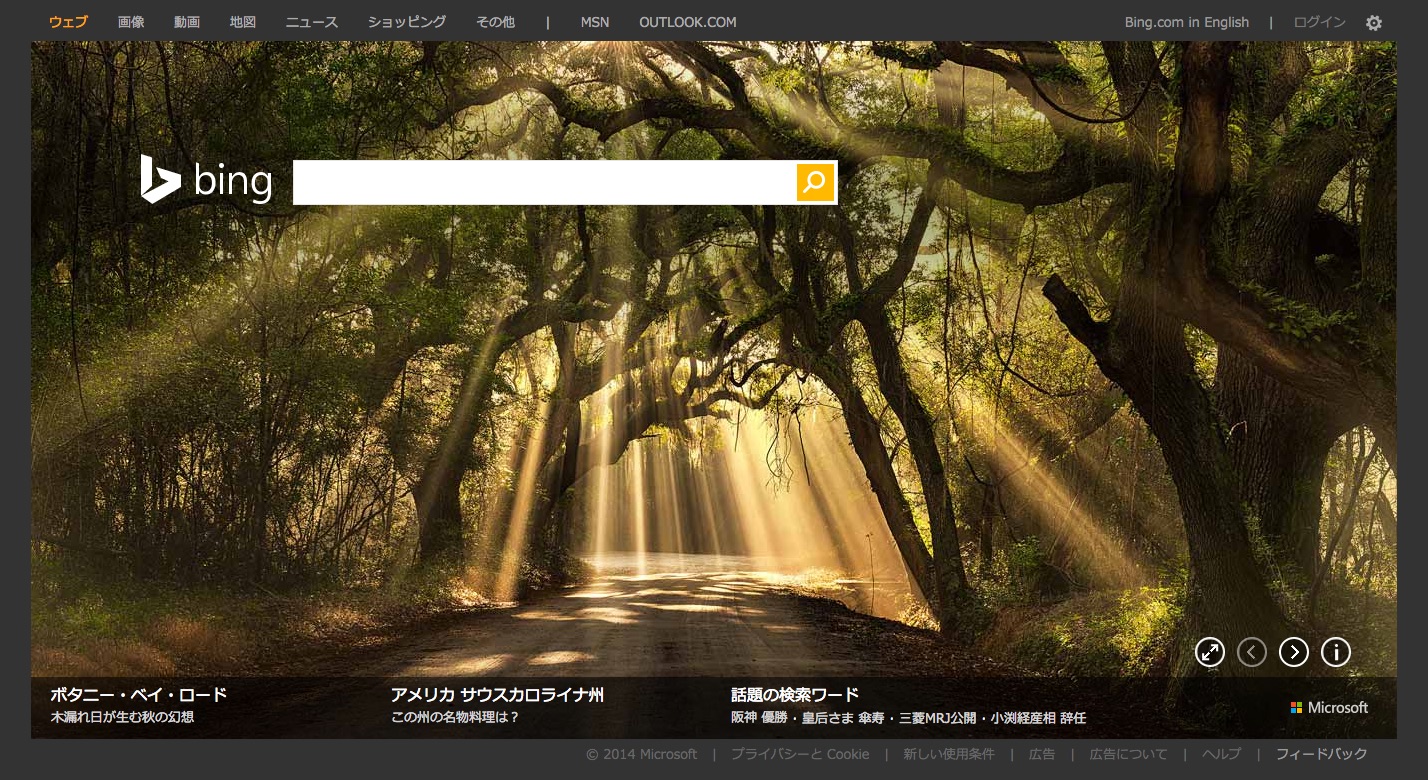Click the Microsoft logo in footer bar
Screen dimensions: 1428x780
pyautogui.click(x=1329, y=707)
